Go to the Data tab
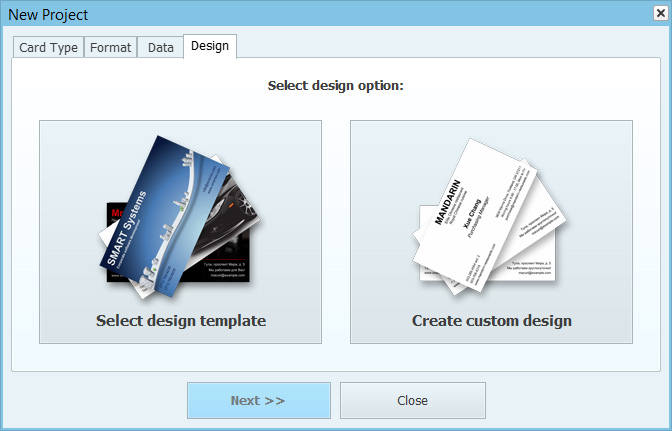This screenshot has width=672, height=431. pos(160,47)
